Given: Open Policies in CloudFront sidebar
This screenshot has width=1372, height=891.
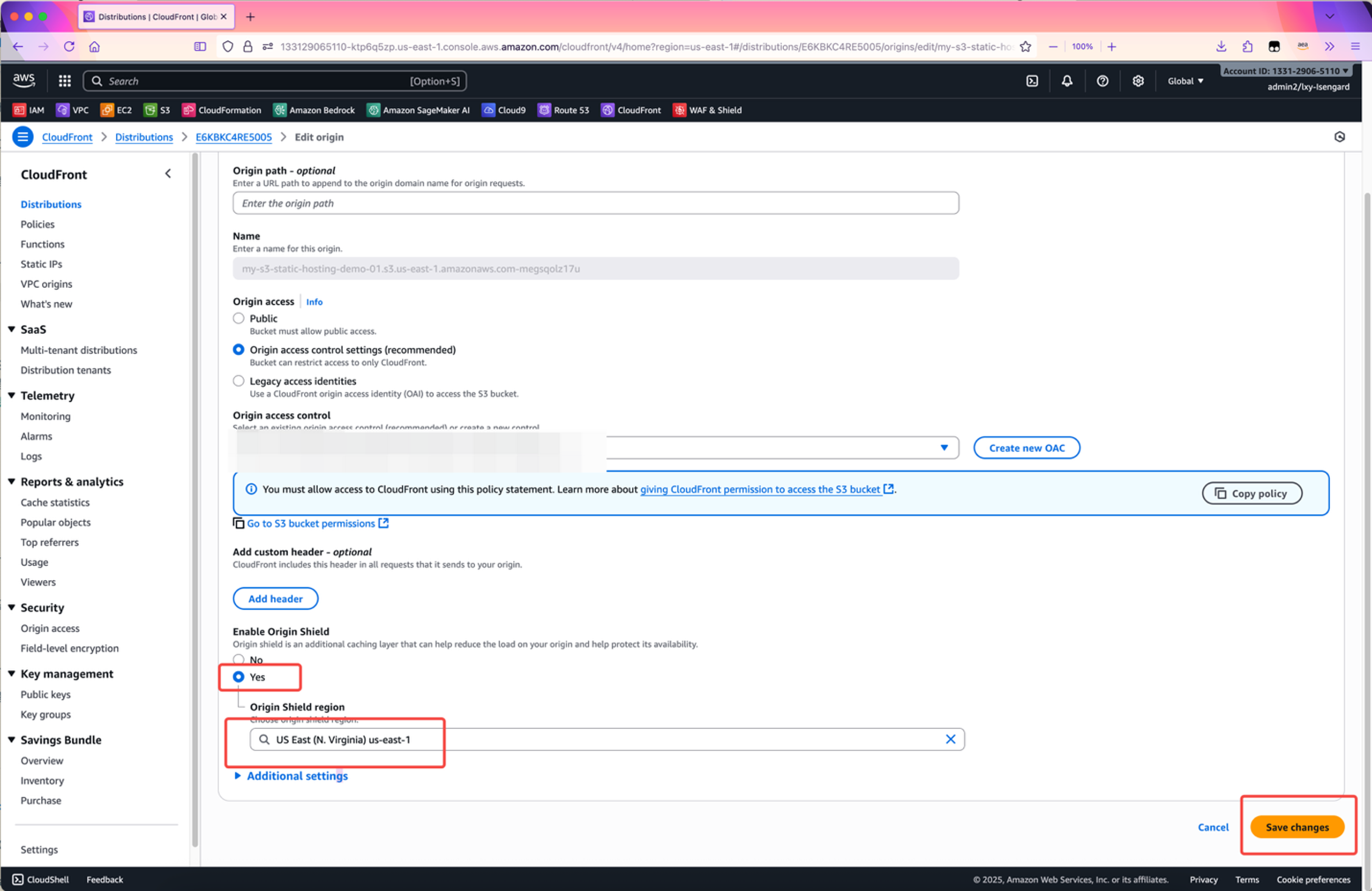Looking at the screenshot, I should click(37, 224).
